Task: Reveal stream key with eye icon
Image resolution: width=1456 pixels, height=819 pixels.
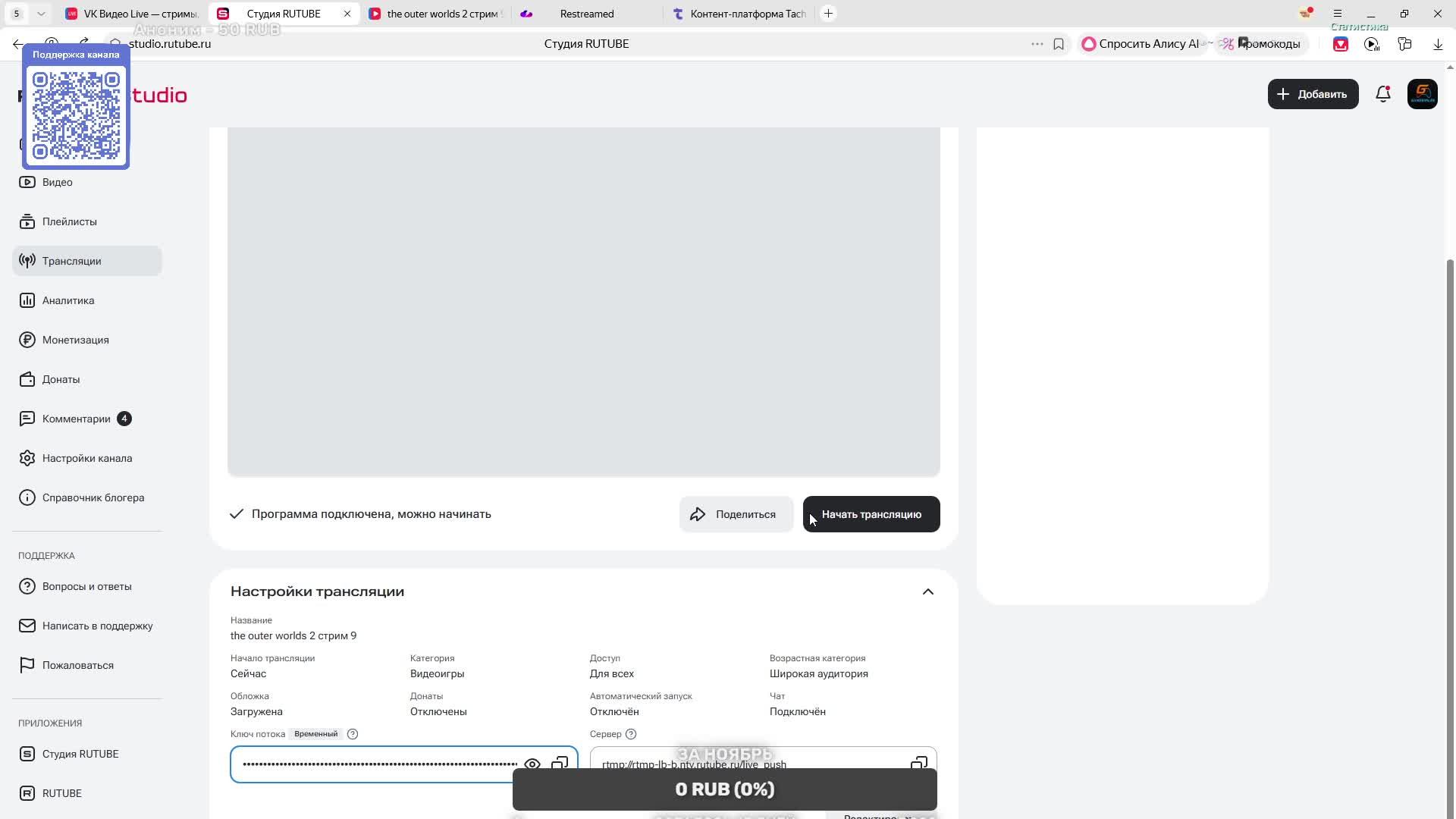Action: pos(532,764)
